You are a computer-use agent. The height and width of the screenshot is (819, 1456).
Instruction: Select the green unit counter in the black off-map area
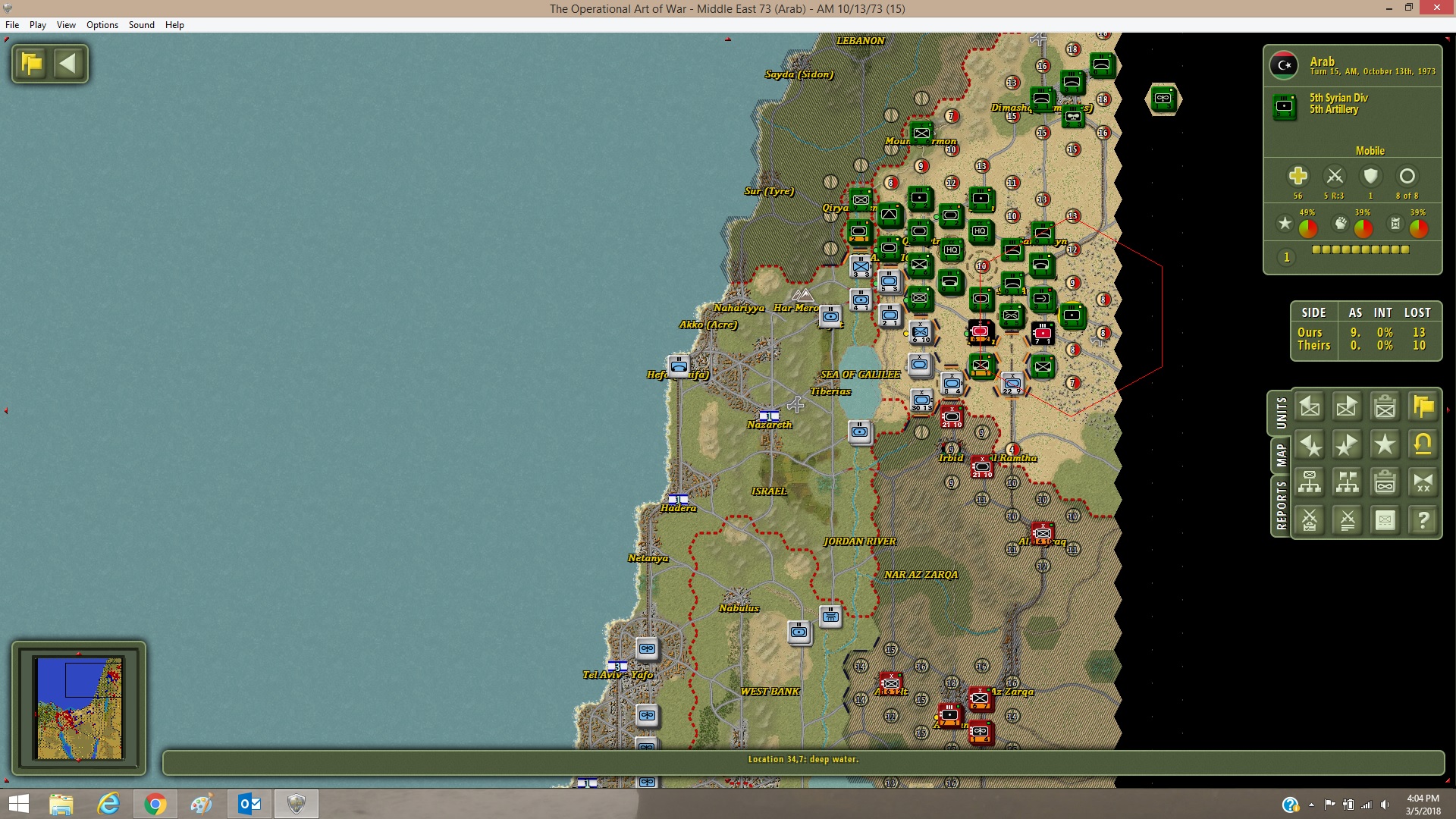click(1163, 99)
